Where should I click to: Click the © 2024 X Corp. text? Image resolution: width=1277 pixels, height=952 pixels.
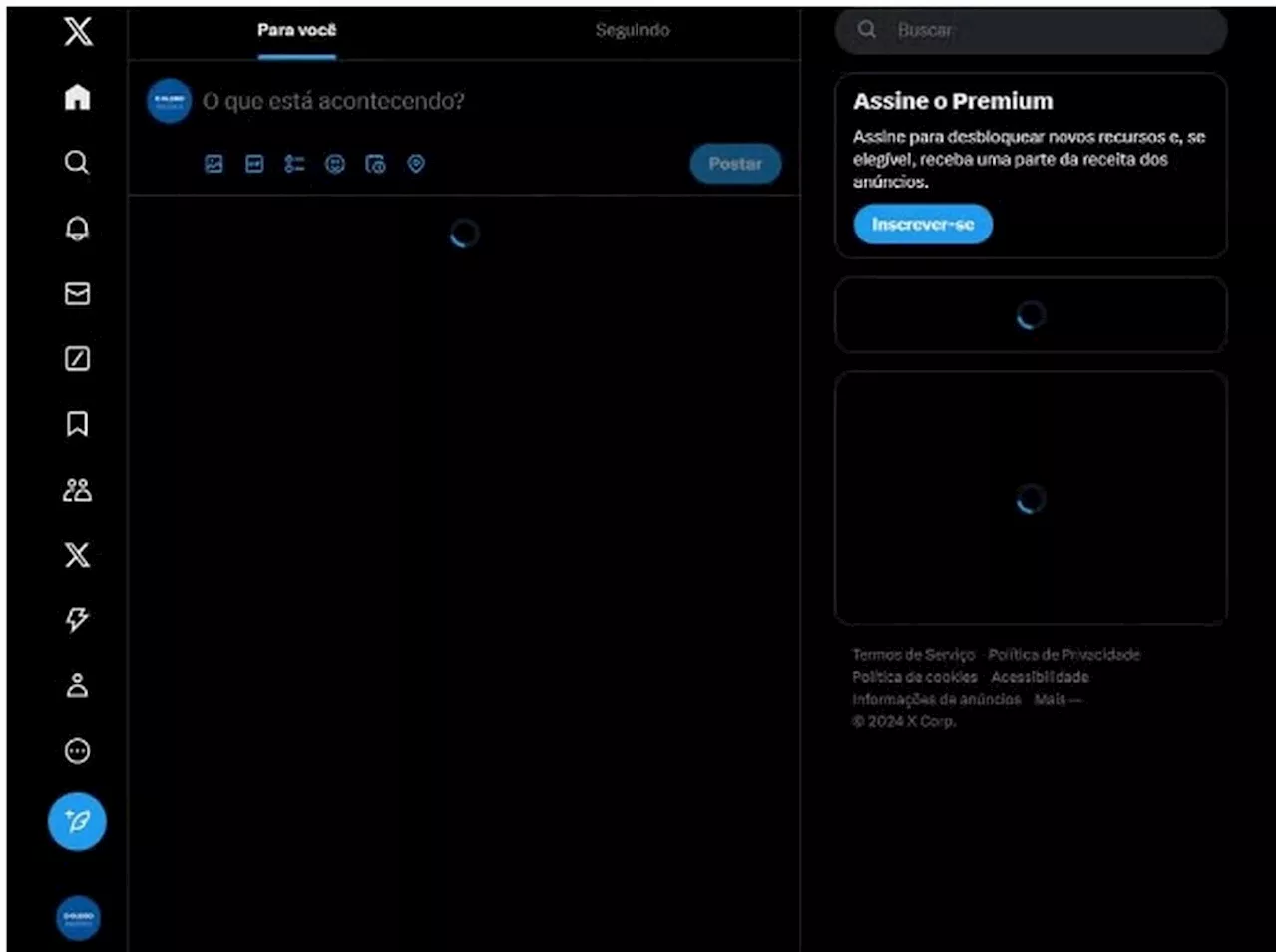click(904, 721)
